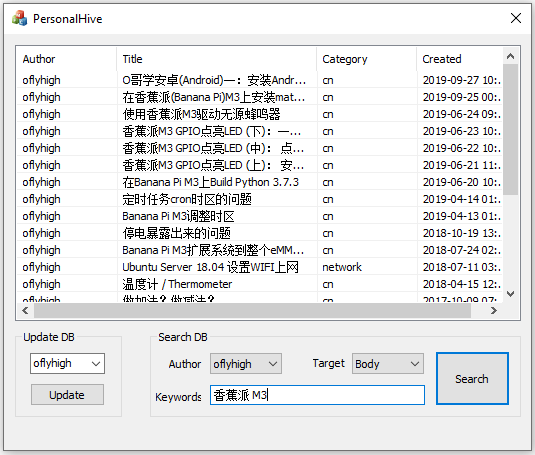535x455 pixels.
Task: Click the created date '2019-04-14 01:.'
Action: click(x=462, y=199)
